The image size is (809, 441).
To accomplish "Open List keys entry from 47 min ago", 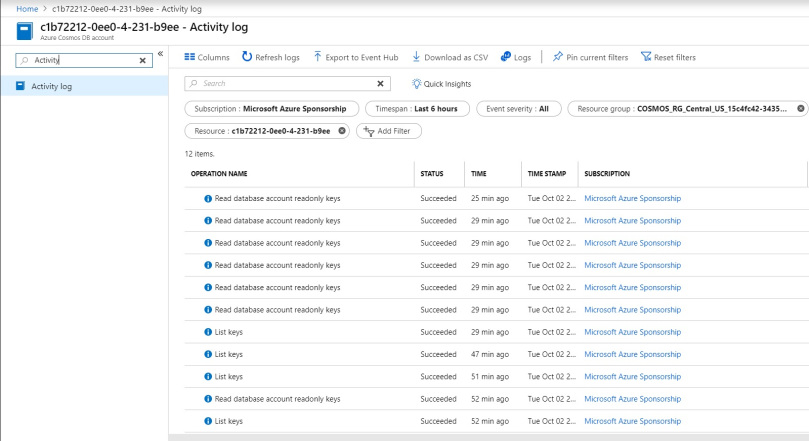I will click(x=229, y=354).
